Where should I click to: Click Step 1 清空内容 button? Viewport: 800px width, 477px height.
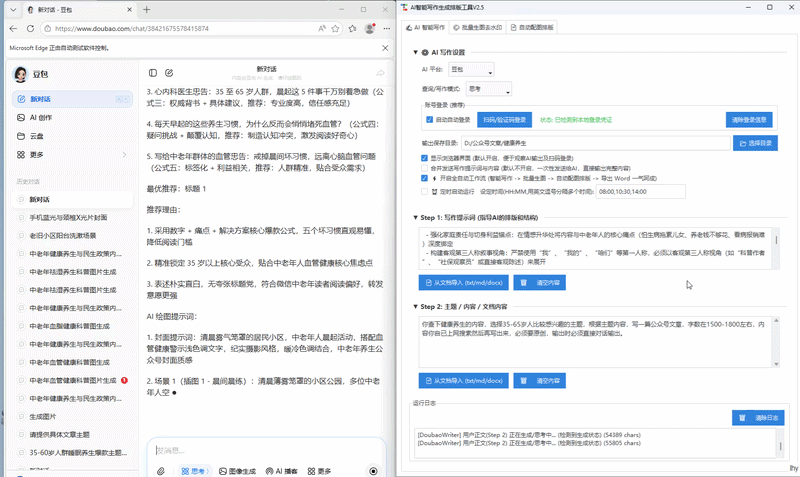(x=540, y=283)
